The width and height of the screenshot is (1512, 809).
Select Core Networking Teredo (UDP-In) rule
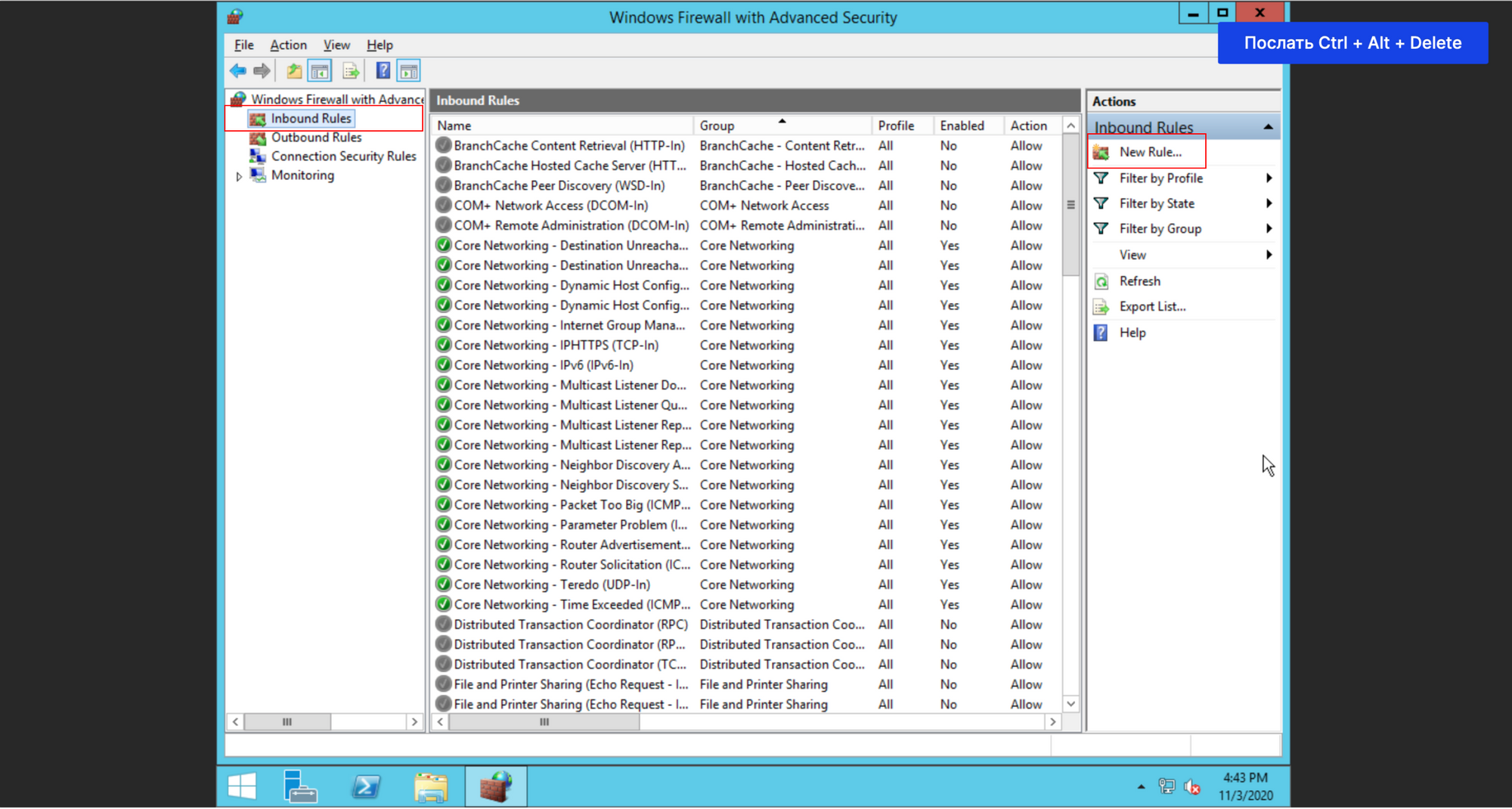click(x=552, y=584)
